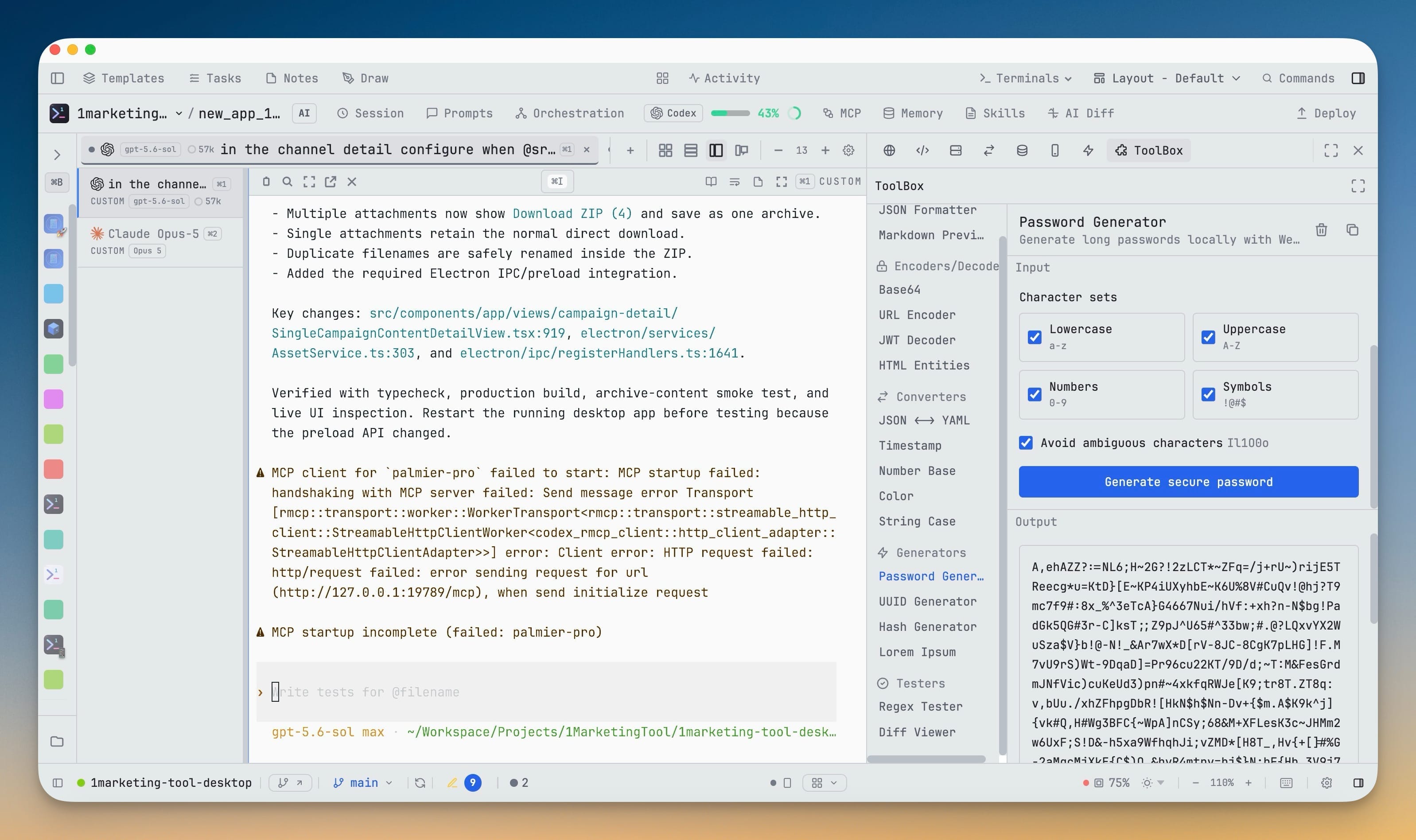Click the grid dashboard icon near Activity
The image size is (1416, 840).
click(662, 78)
